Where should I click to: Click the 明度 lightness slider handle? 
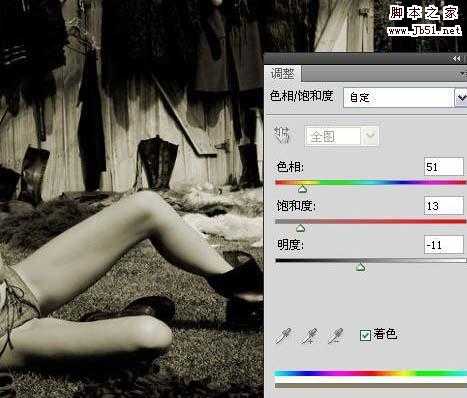pos(361,267)
